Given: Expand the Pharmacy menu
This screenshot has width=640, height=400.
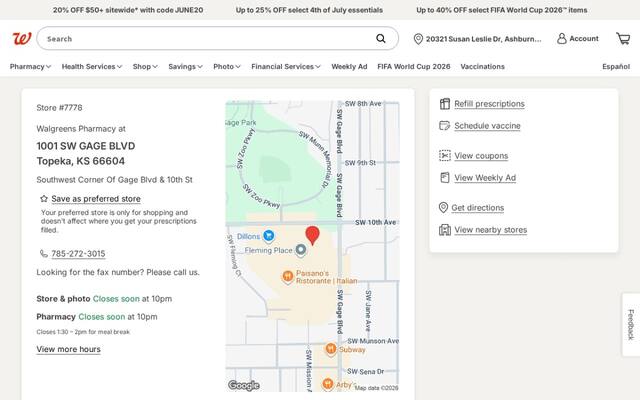Looking at the screenshot, I should coord(30,67).
